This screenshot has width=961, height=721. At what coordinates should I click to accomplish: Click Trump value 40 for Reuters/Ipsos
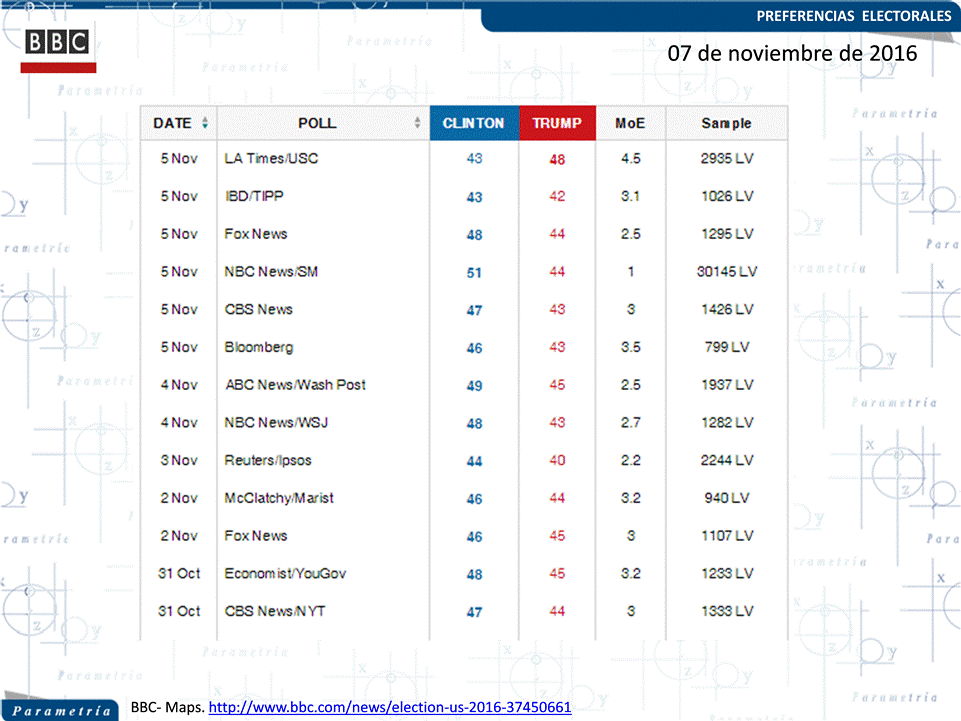(557, 460)
